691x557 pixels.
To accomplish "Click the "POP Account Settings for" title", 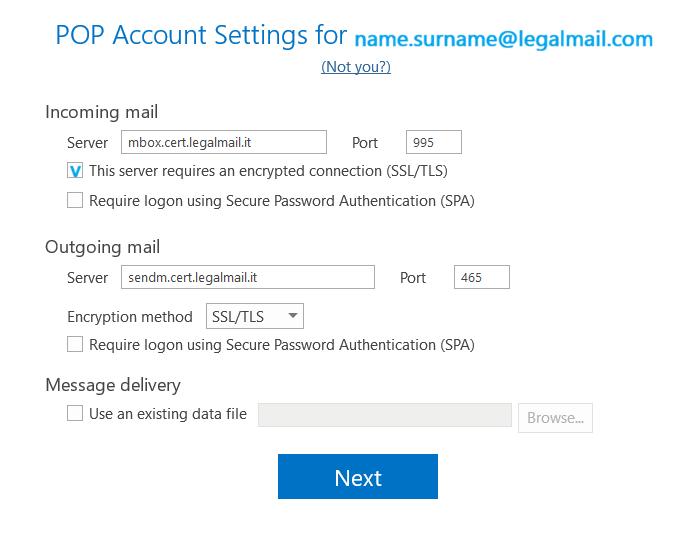I will (201, 37).
